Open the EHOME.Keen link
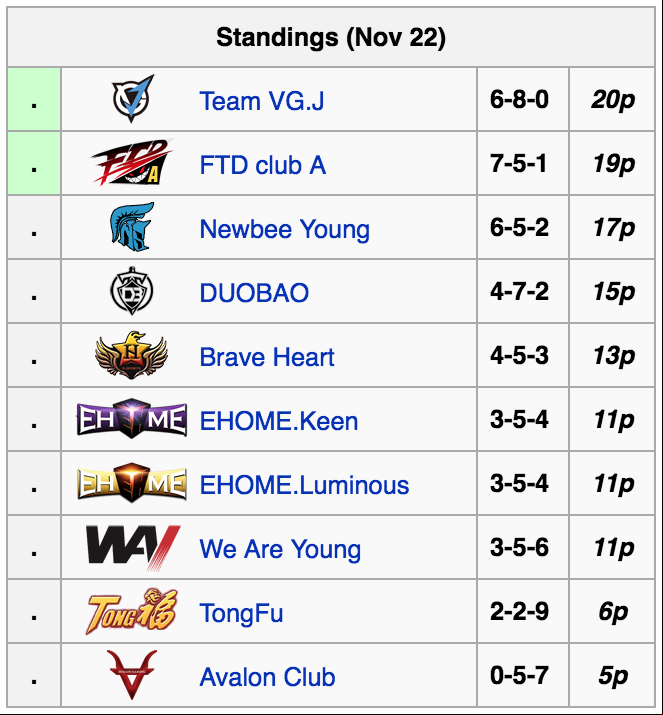This screenshot has height=715, width=663. (x=279, y=420)
